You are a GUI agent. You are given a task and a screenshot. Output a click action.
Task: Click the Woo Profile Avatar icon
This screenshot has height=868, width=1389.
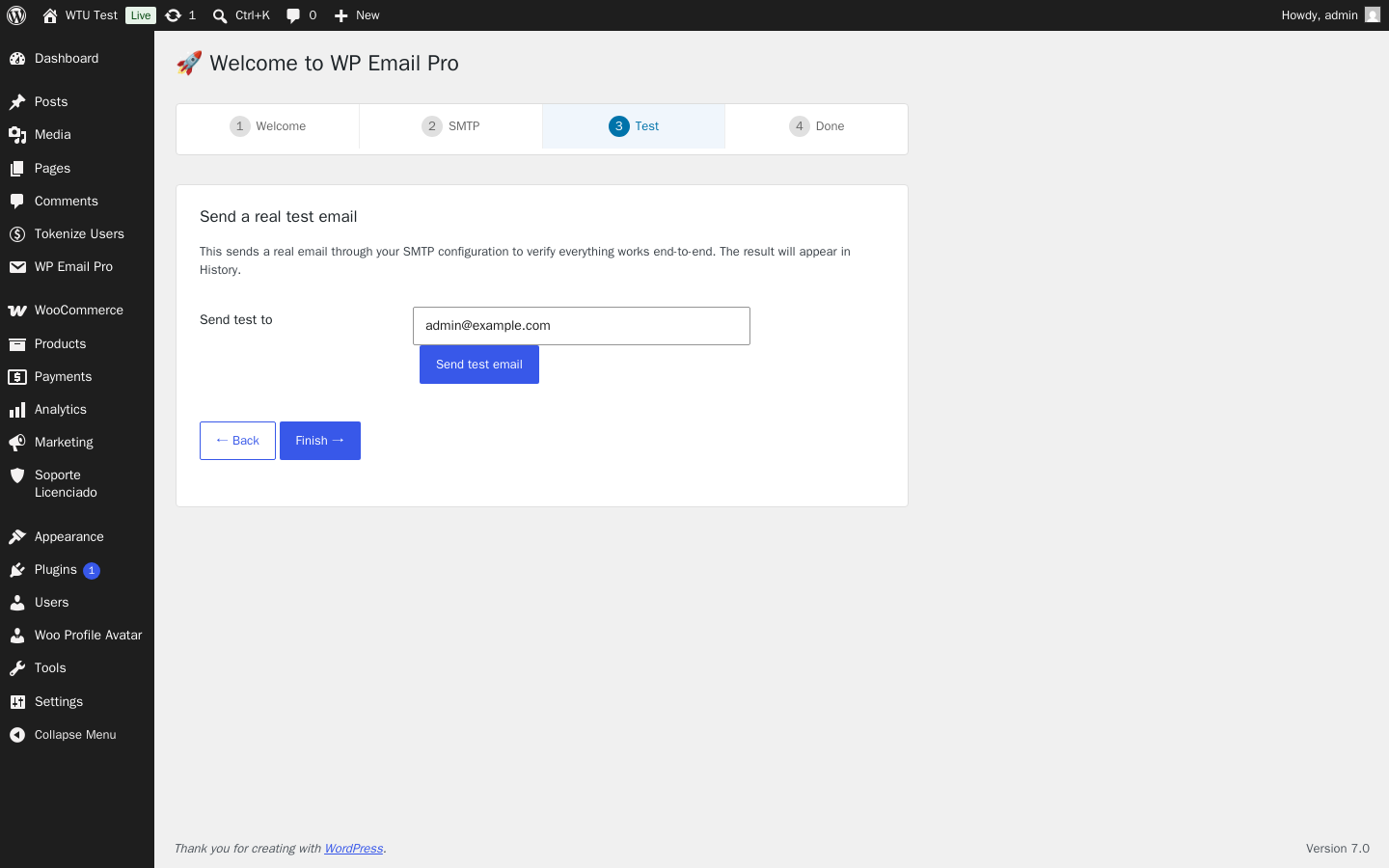pyautogui.click(x=17, y=636)
